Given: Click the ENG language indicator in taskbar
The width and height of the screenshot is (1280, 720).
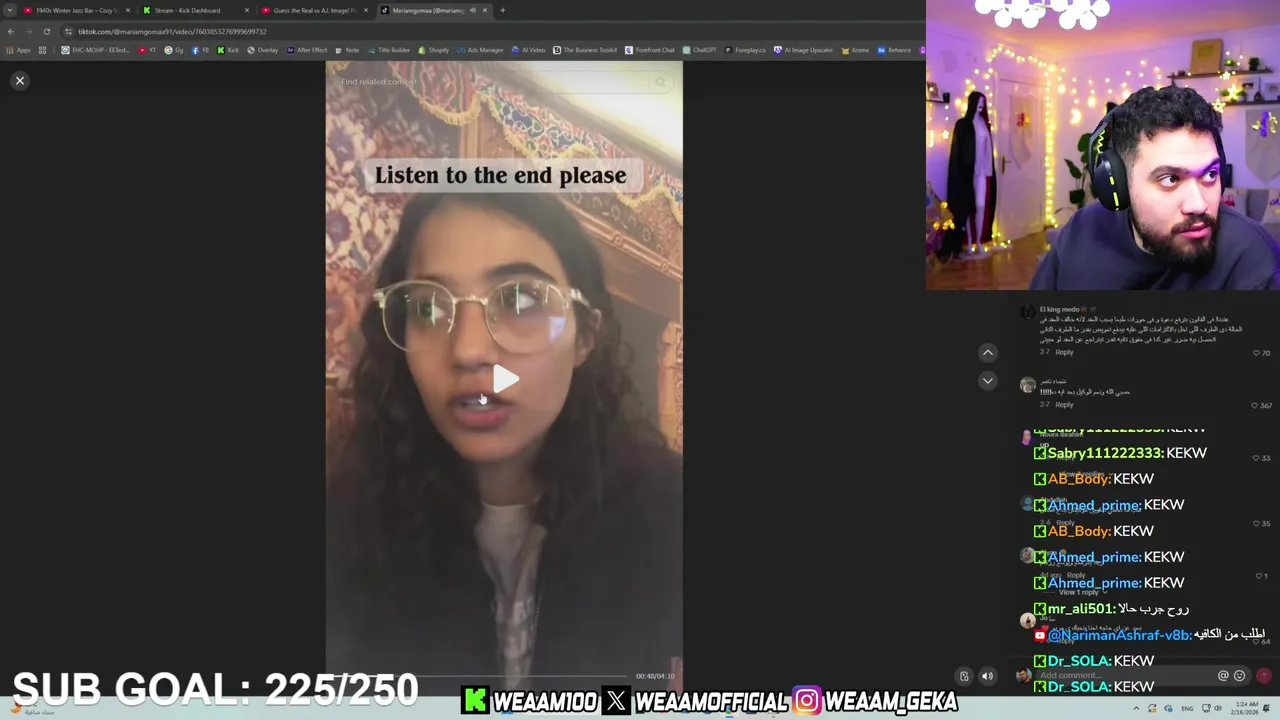Looking at the screenshot, I should click(1187, 709).
